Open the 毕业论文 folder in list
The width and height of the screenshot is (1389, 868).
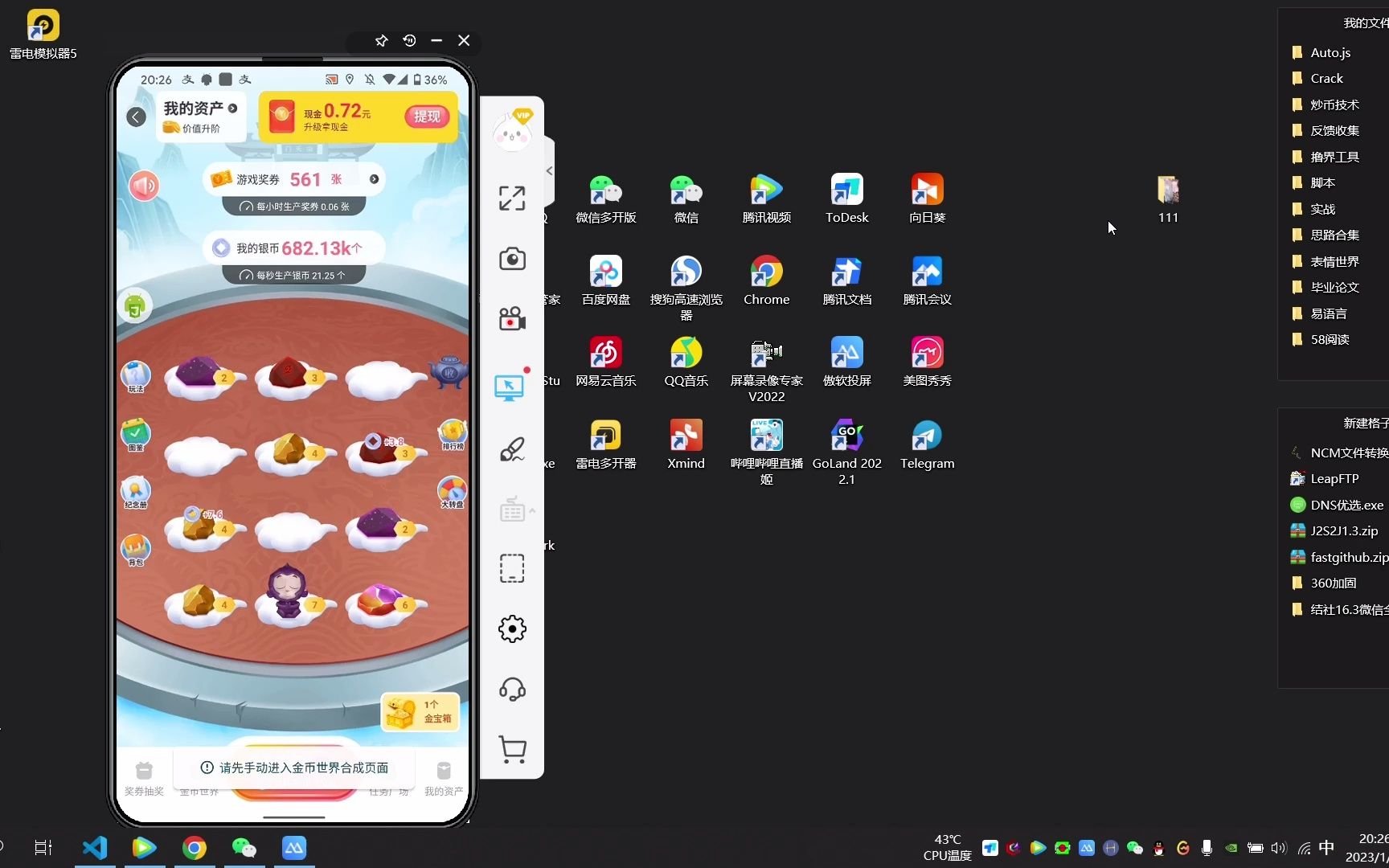(x=1325, y=287)
